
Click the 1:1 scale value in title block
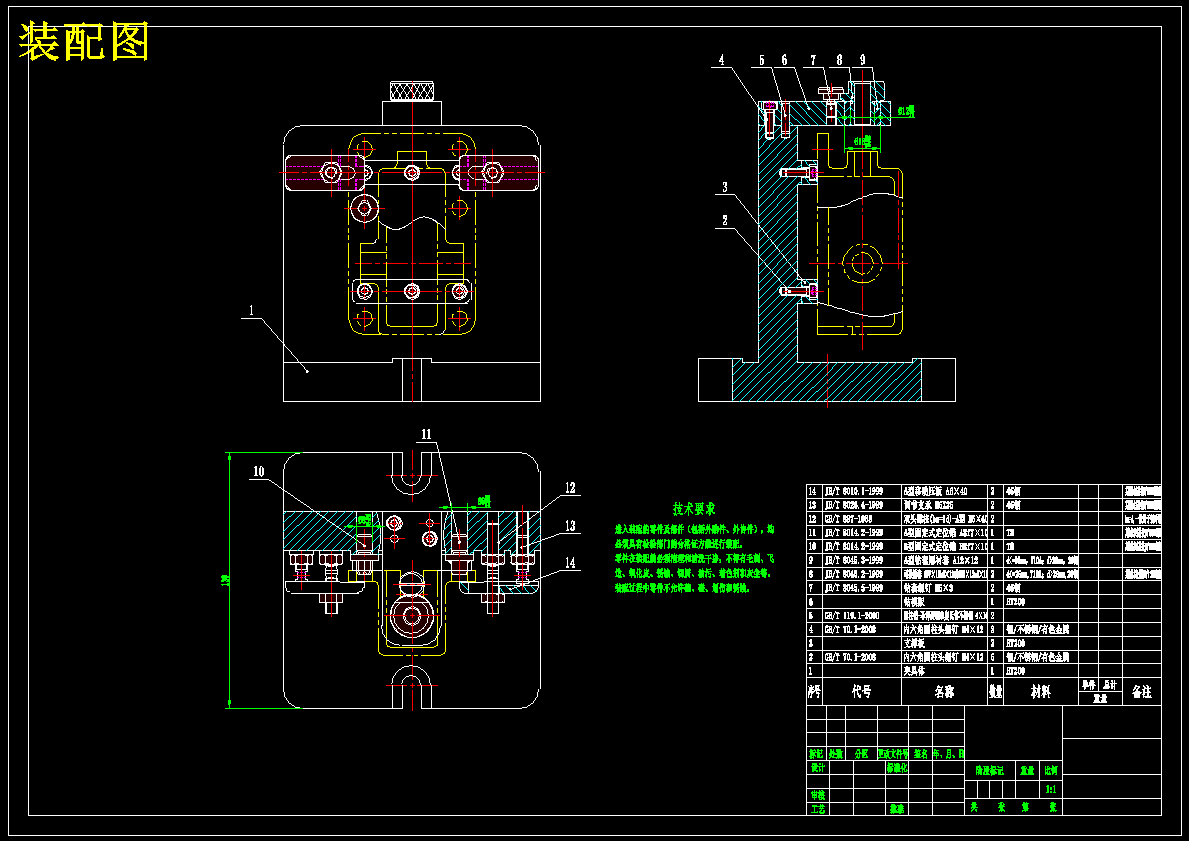click(1050, 789)
